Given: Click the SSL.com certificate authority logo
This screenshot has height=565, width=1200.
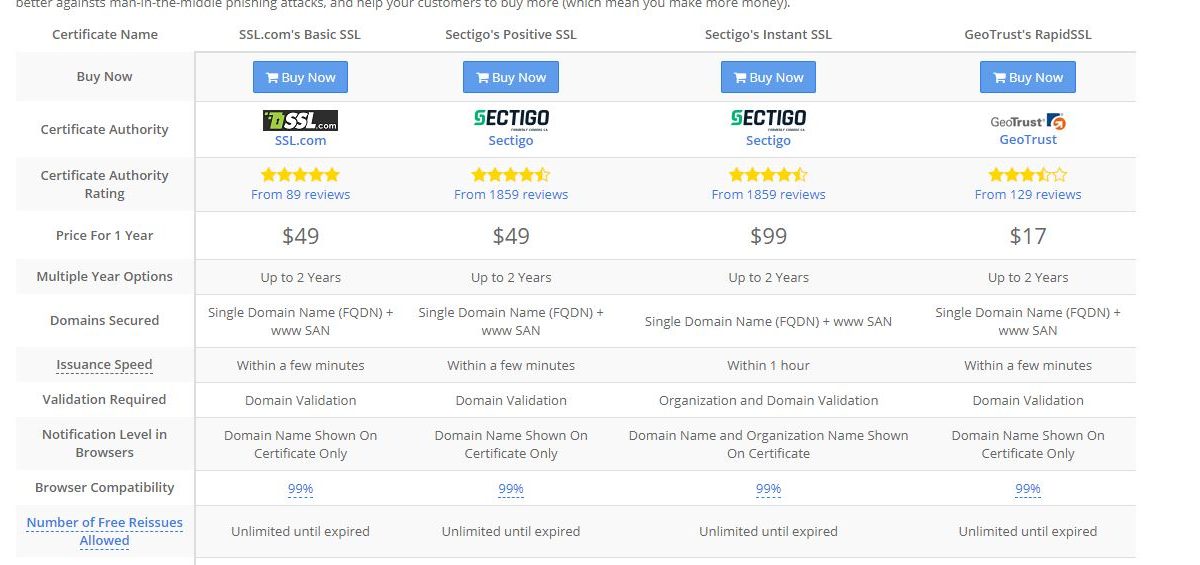Looking at the screenshot, I should 300,121.
